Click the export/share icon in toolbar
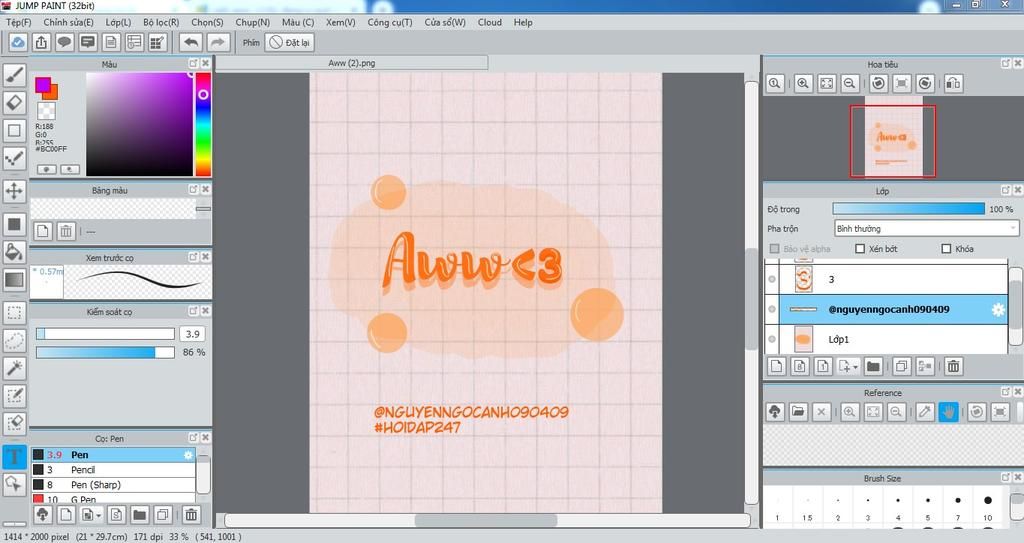 (x=41, y=42)
